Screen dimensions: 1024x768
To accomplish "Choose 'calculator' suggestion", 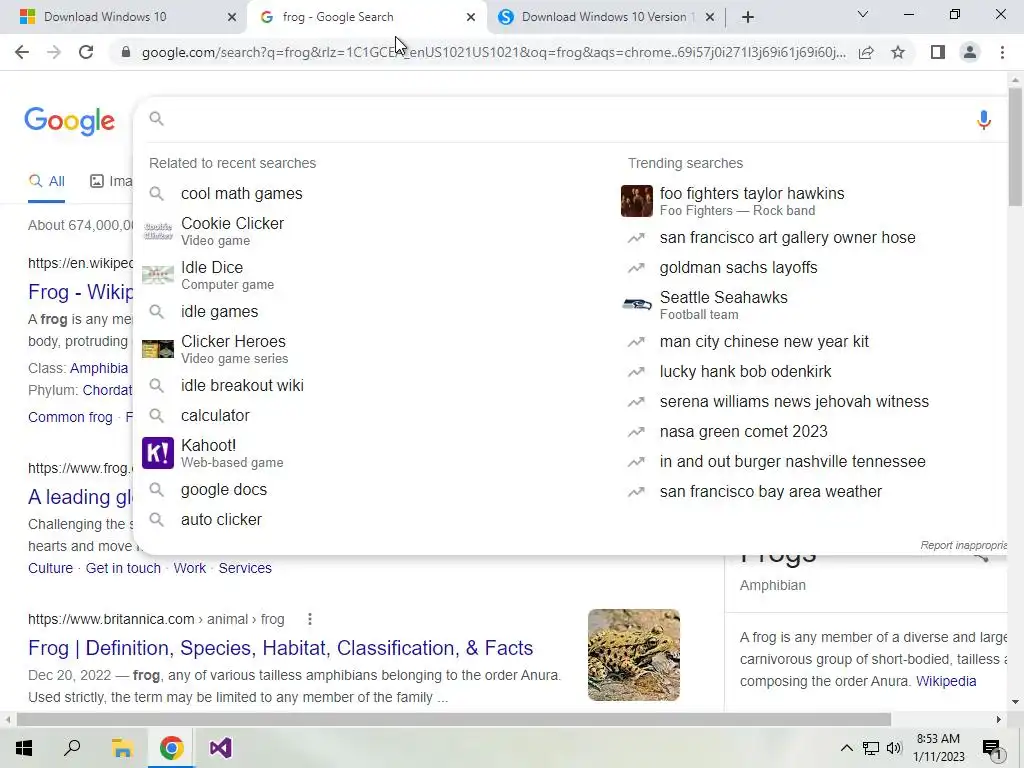I will click(371, 416).
